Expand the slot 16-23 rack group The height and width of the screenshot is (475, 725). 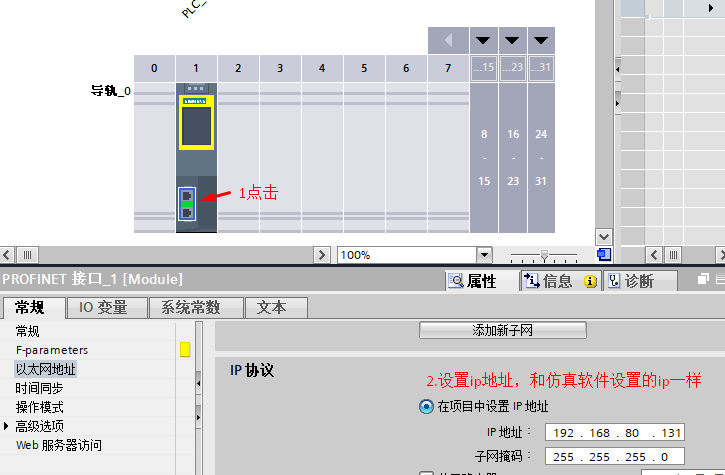[512, 41]
